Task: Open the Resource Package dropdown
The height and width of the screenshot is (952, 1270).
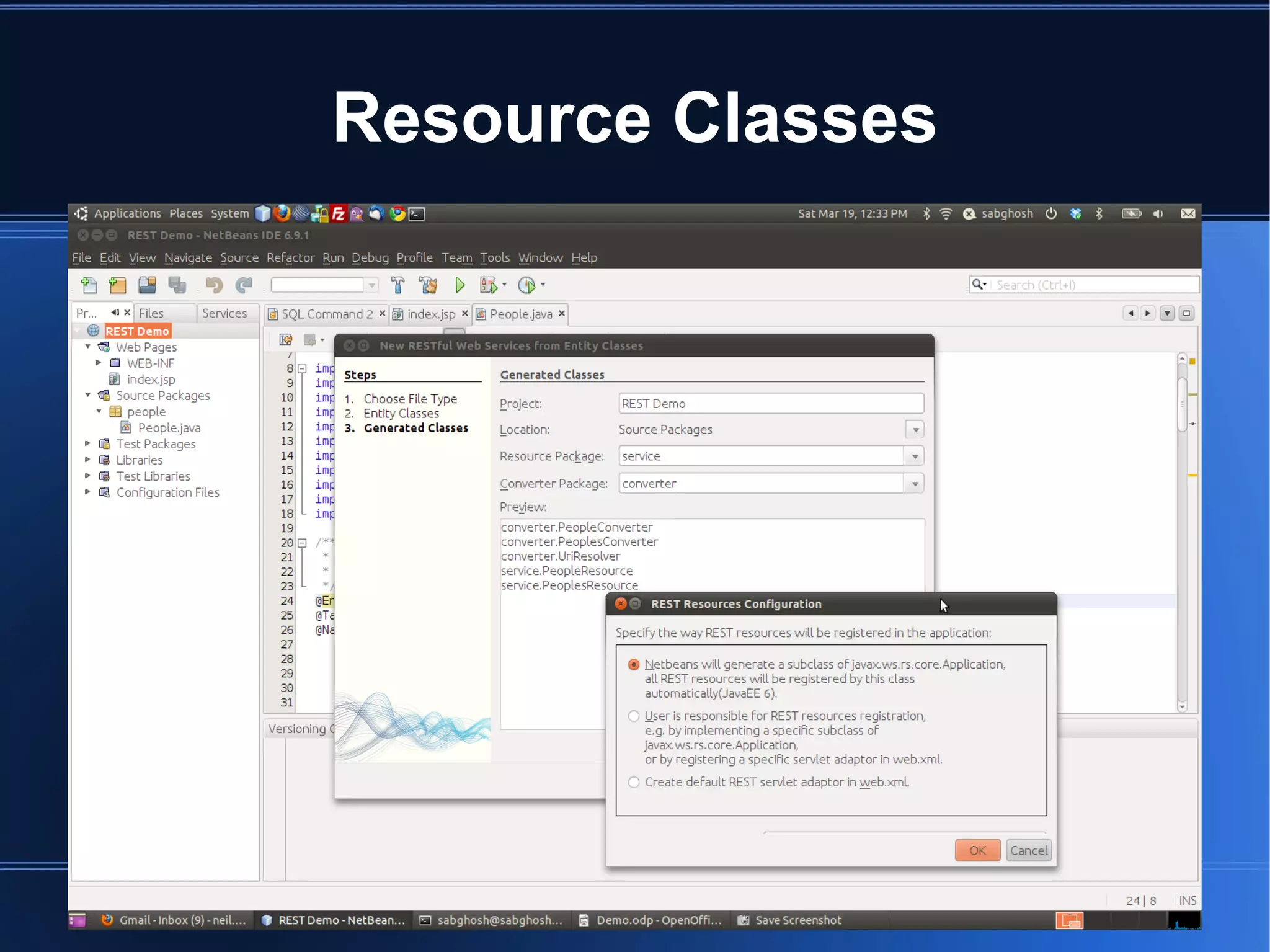Action: 915,456
